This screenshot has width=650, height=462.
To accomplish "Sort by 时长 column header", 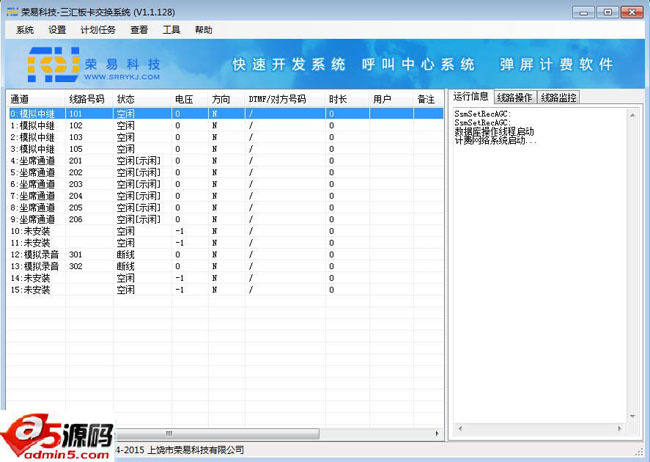I will coord(347,99).
